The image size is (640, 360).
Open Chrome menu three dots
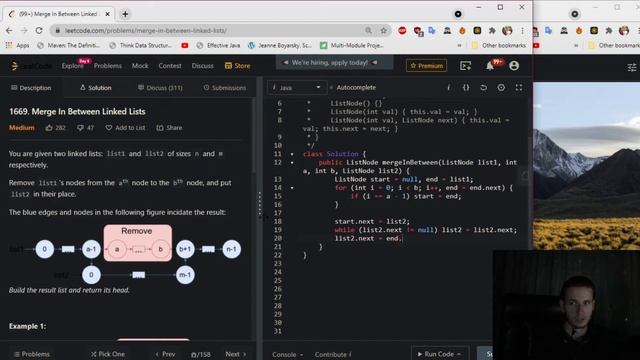point(522,31)
